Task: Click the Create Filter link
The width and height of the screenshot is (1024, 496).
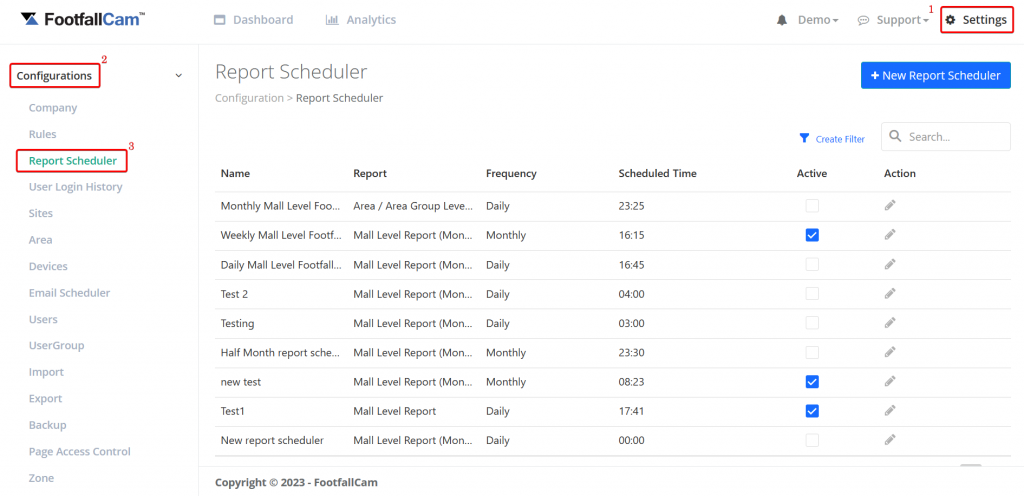Action: (x=840, y=139)
